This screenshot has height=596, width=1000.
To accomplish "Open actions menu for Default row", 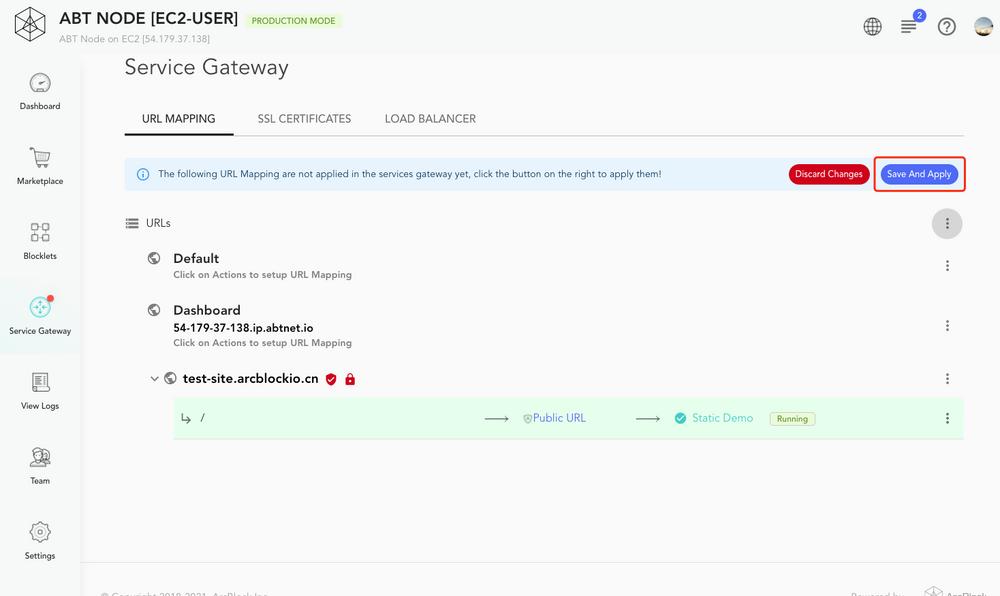I will click(947, 266).
